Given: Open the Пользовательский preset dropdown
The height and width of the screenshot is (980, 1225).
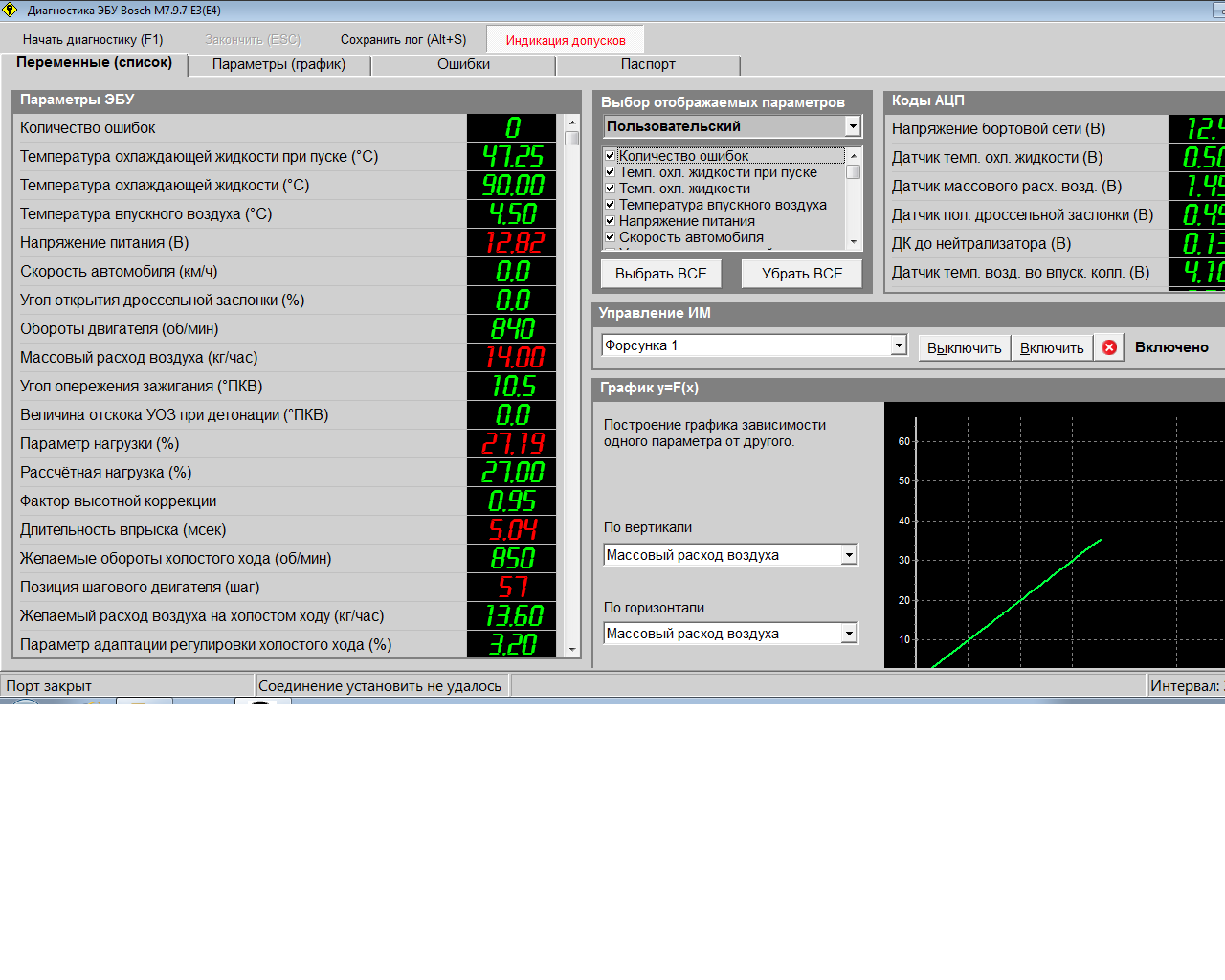Looking at the screenshot, I should pyautogui.click(x=853, y=126).
